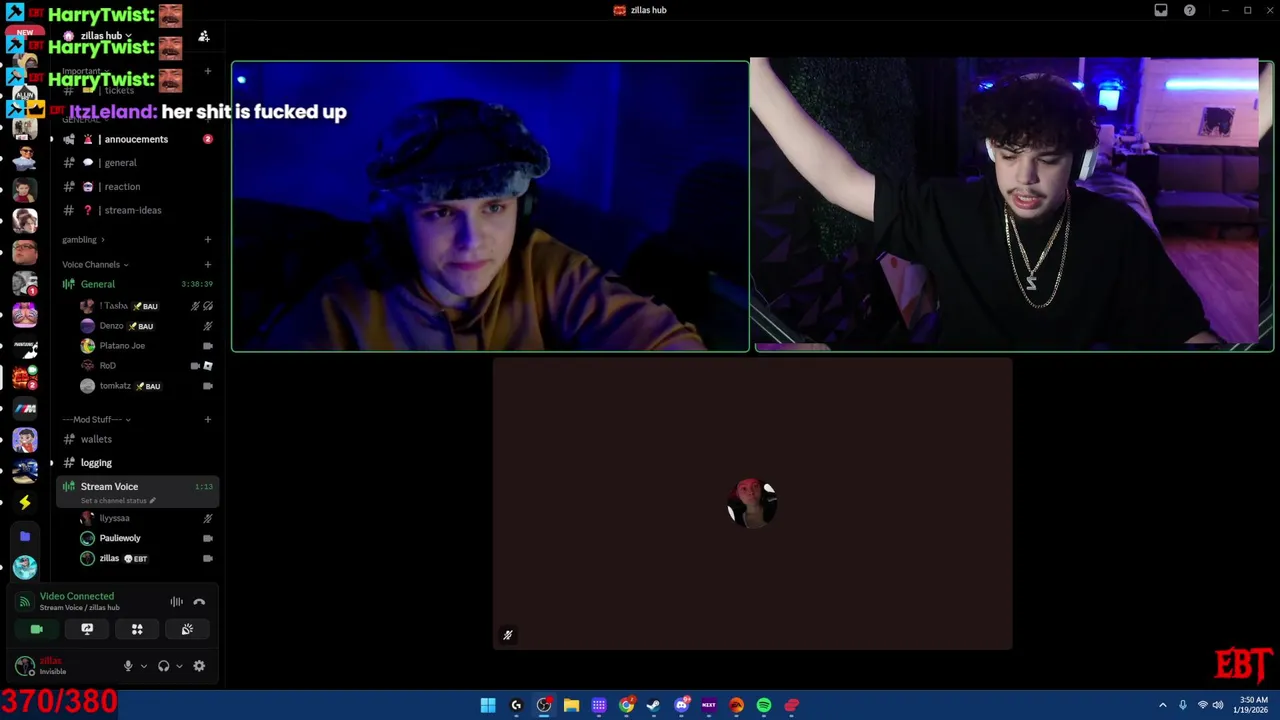Start sharing your screen

[x=87, y=629]
